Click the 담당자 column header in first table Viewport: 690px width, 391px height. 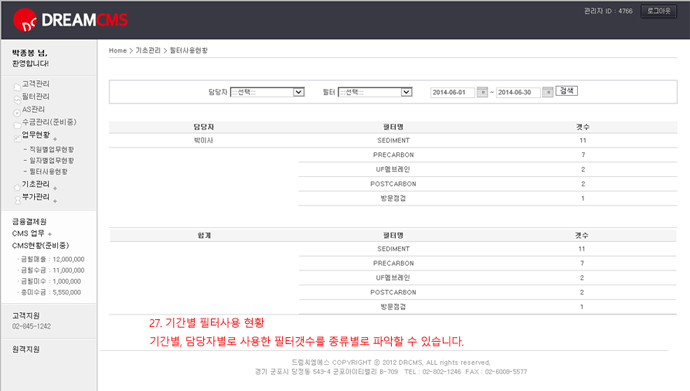(204, 127)
